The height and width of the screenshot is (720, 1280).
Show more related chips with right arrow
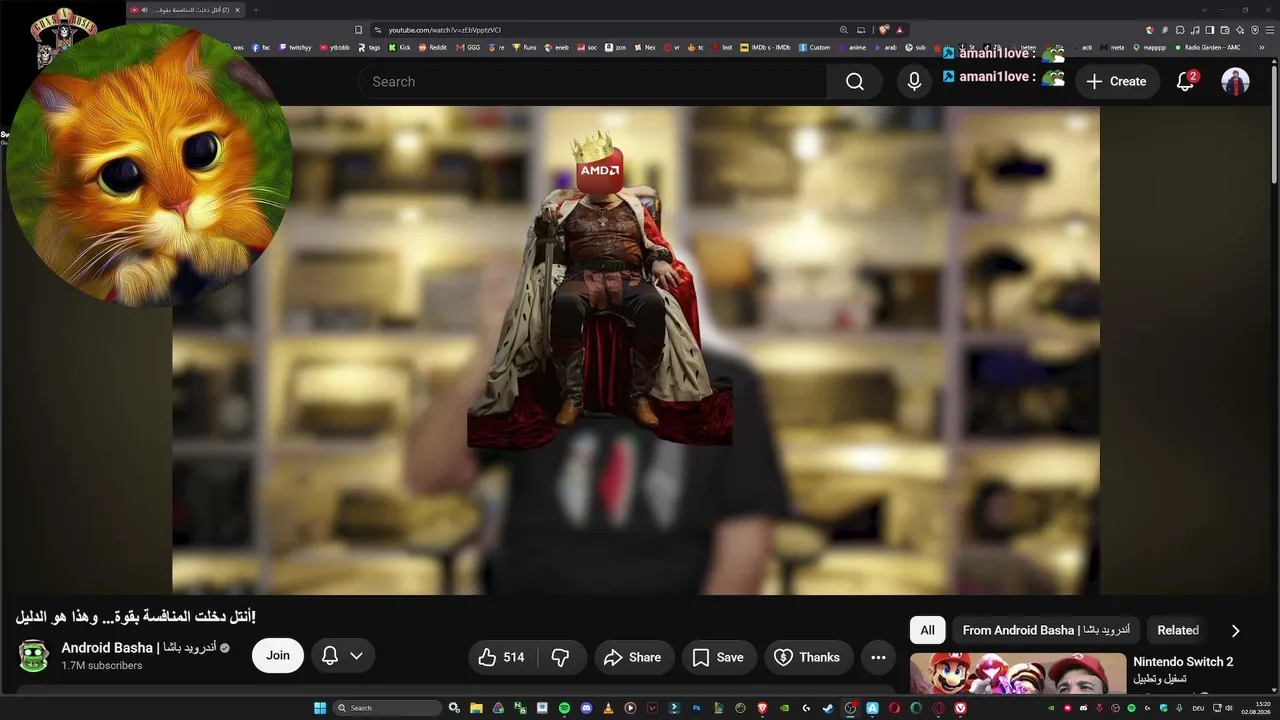[x=1235, y=631]
